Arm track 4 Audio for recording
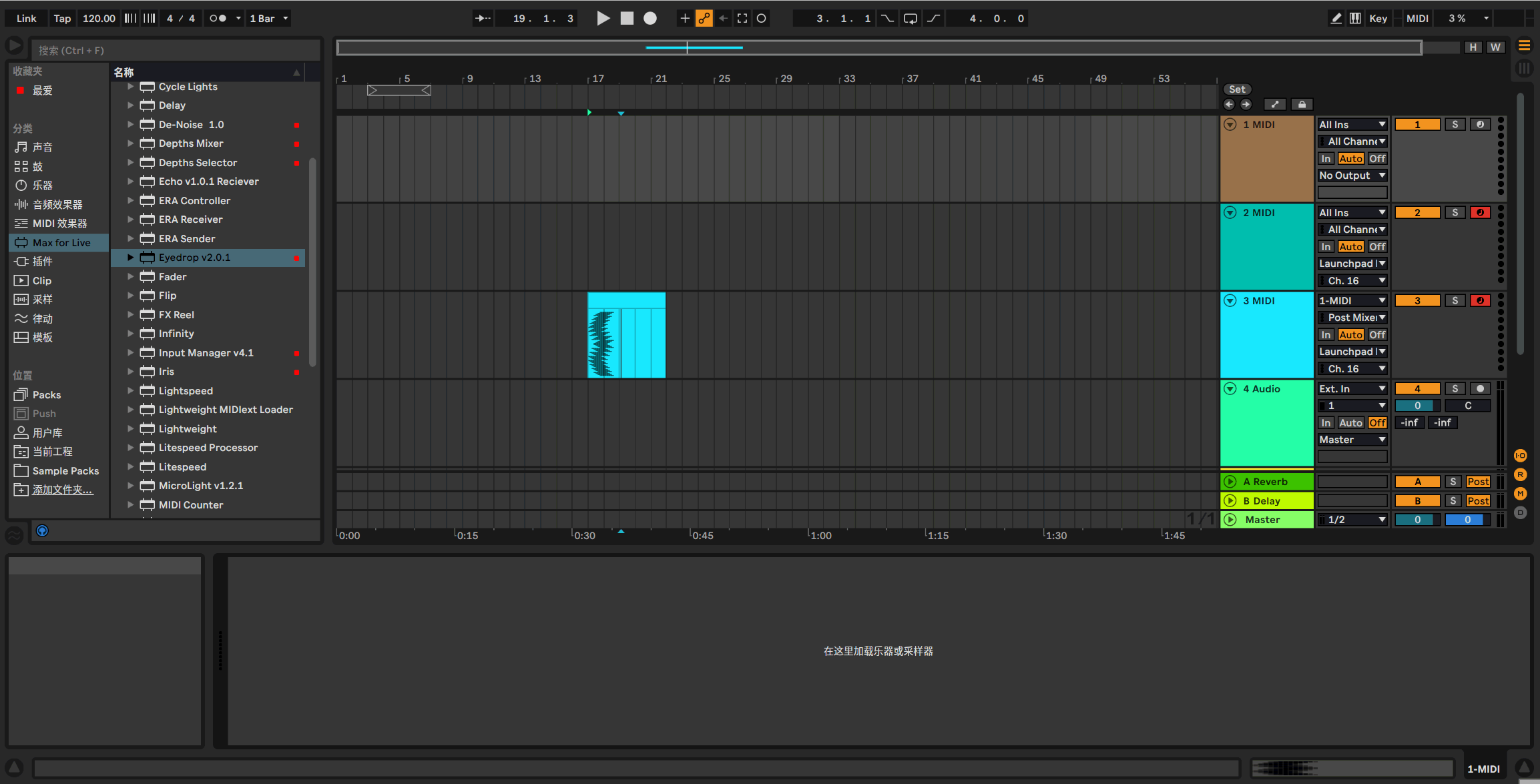This screenshot has height=784, width=1540. click(1480, 388)
